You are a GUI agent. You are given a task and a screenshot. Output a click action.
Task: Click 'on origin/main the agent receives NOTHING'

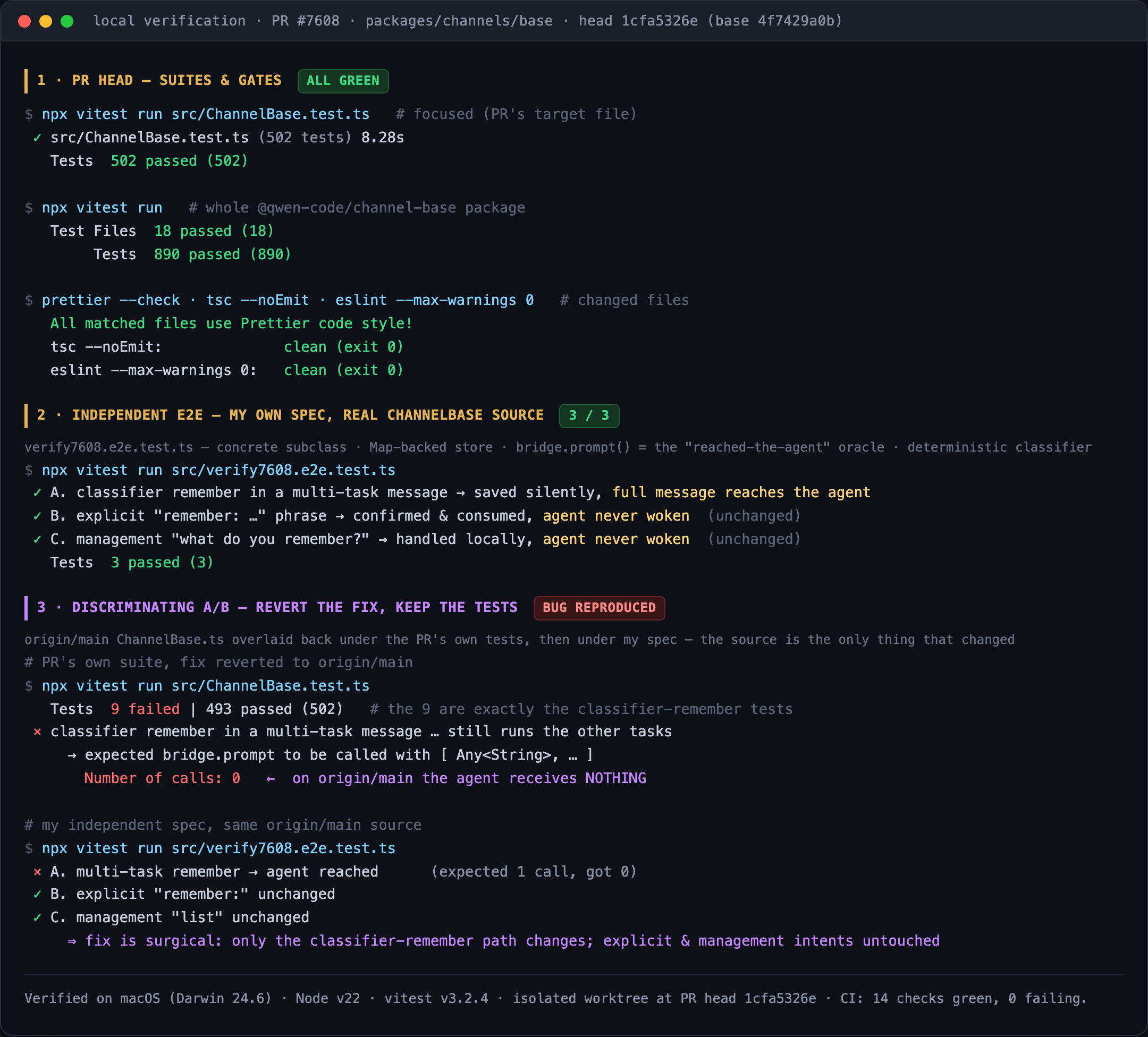pos(469,779)
